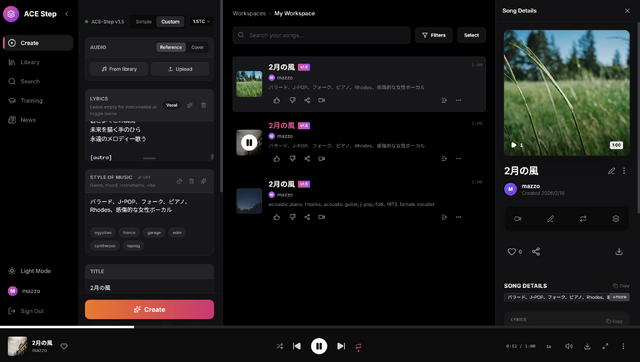
Task: Clear lyrics with the trash icon
Action: tap(204, 105)
